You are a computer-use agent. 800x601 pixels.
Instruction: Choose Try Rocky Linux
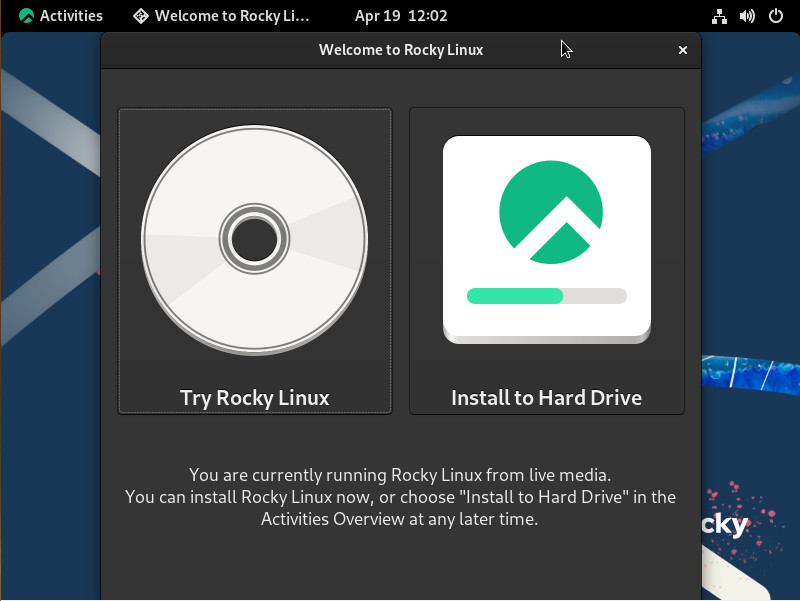tap(255, 261)
